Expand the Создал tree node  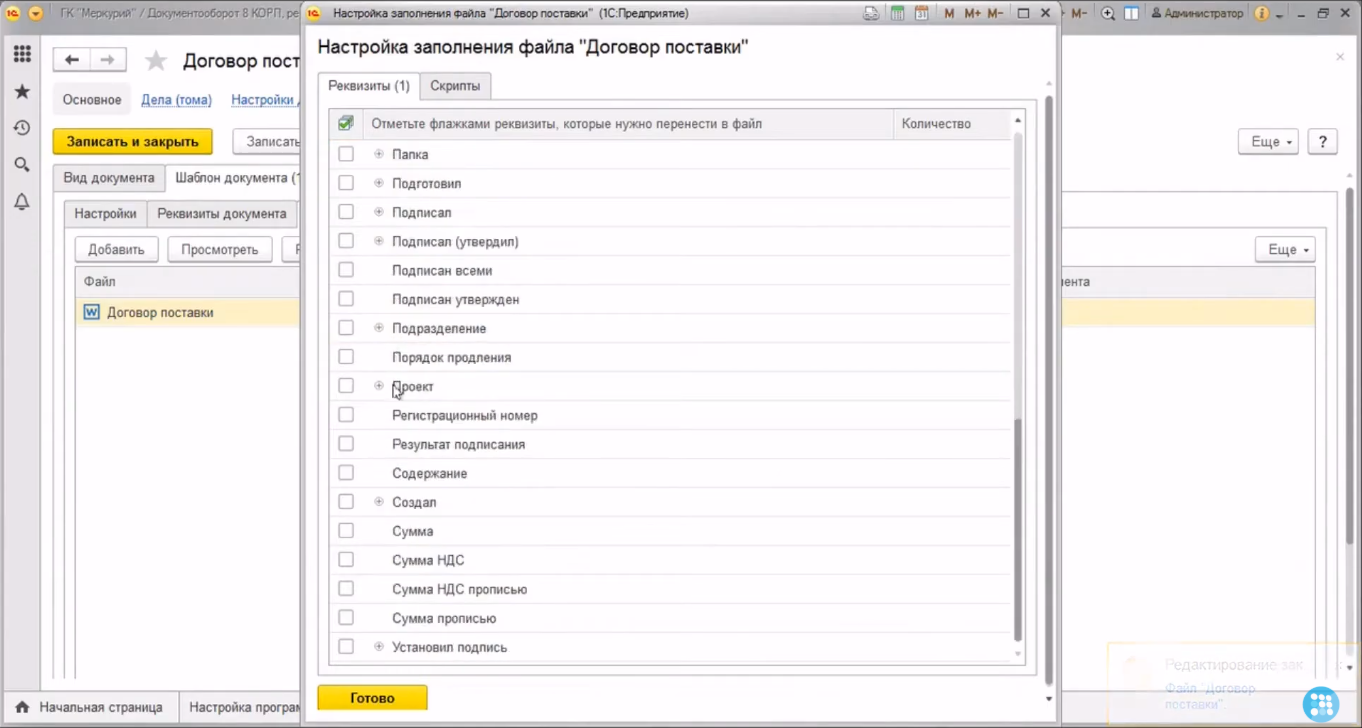pyautogui.click(x=379, y=502)
